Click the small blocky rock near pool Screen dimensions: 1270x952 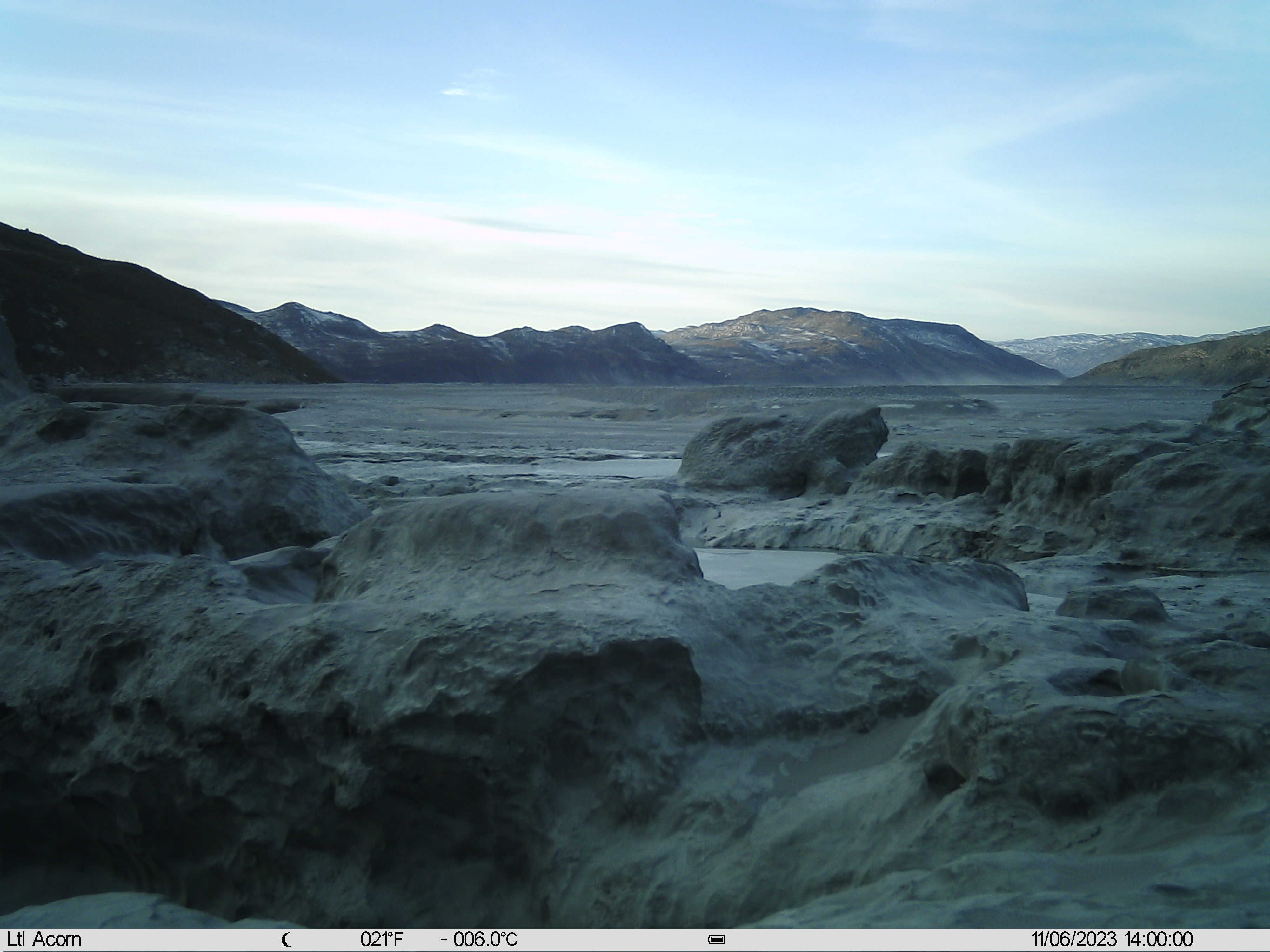[x=1112, y=604]
